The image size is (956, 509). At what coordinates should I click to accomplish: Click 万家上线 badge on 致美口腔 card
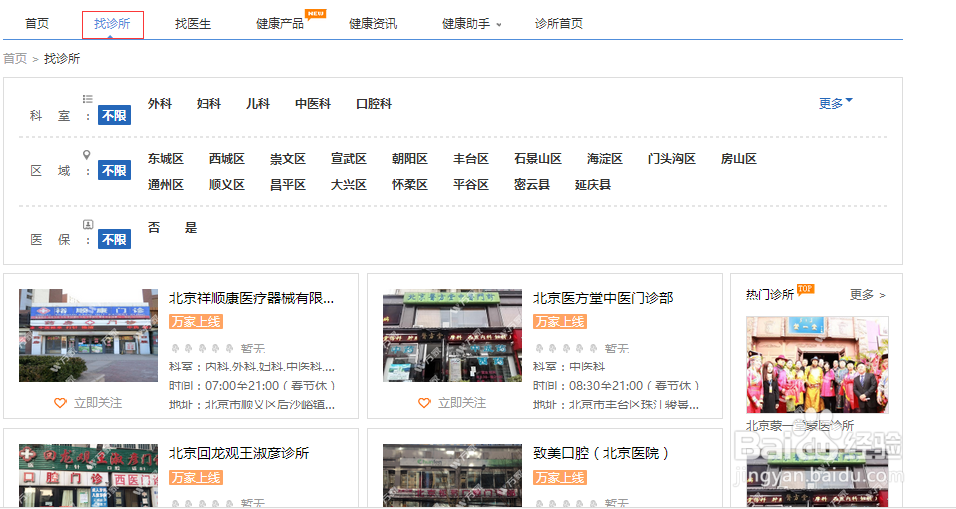(560, 477)
